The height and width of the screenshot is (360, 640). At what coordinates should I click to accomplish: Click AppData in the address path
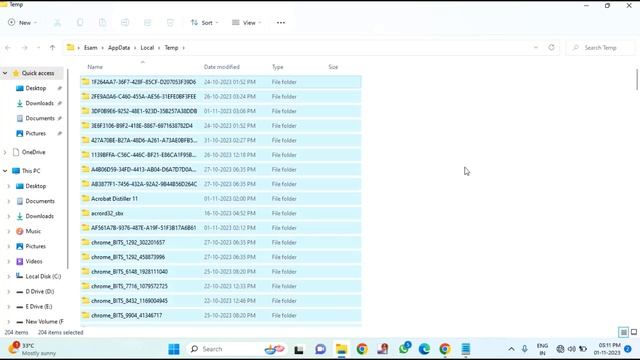119,48
